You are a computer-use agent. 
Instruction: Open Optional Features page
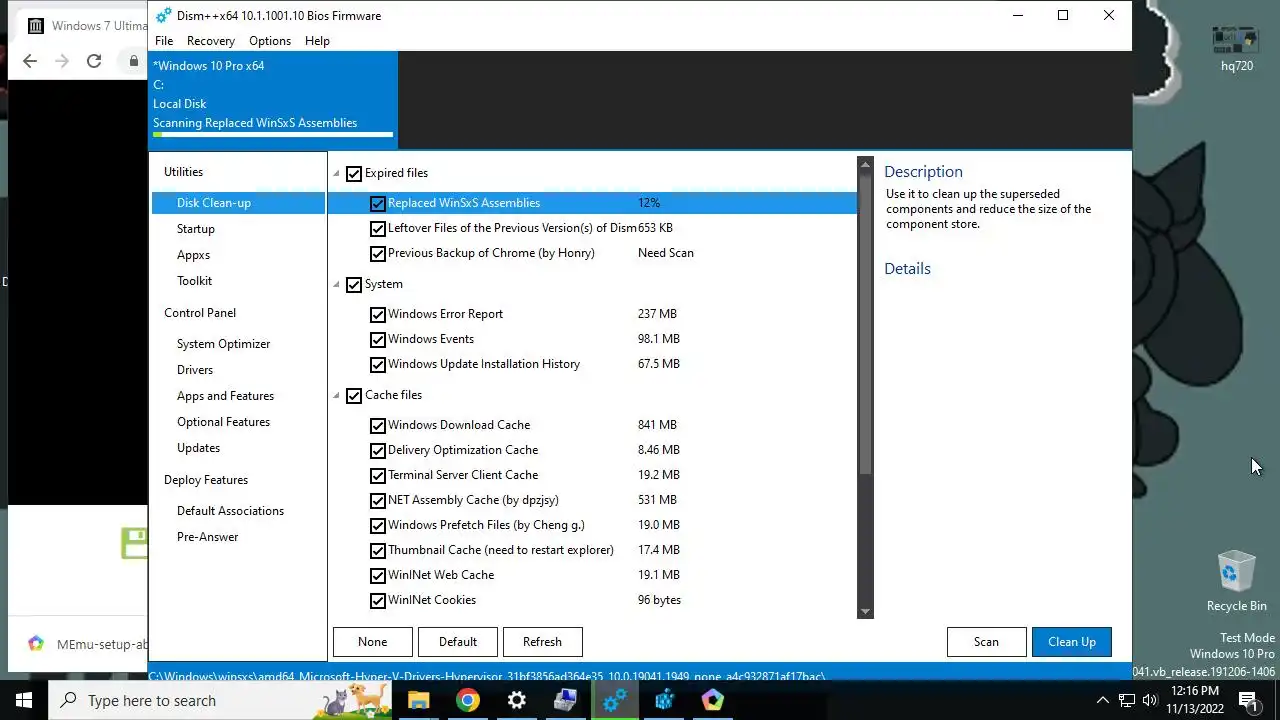point(223,422)
